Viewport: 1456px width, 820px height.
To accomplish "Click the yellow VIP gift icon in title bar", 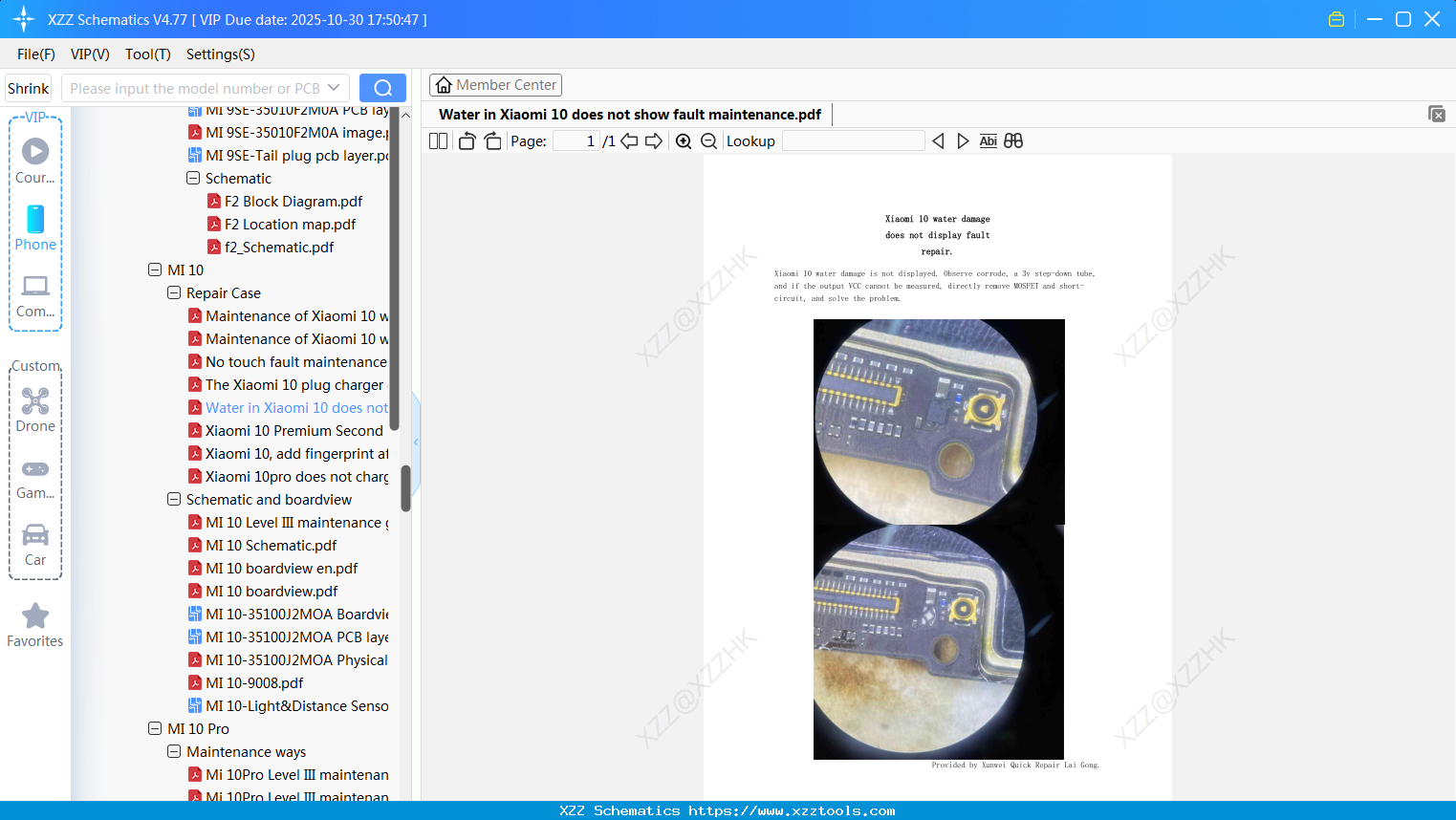I will [x=1336, y=19].
